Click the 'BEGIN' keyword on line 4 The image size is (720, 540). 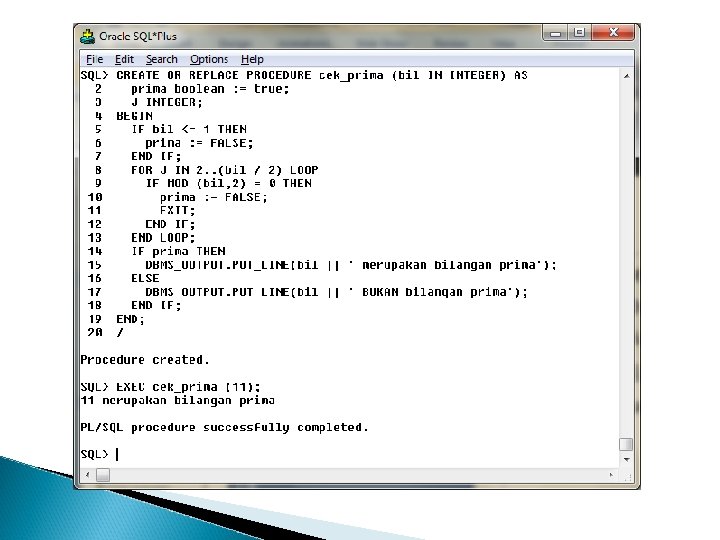pyautogui.click(x=135, y=116)
